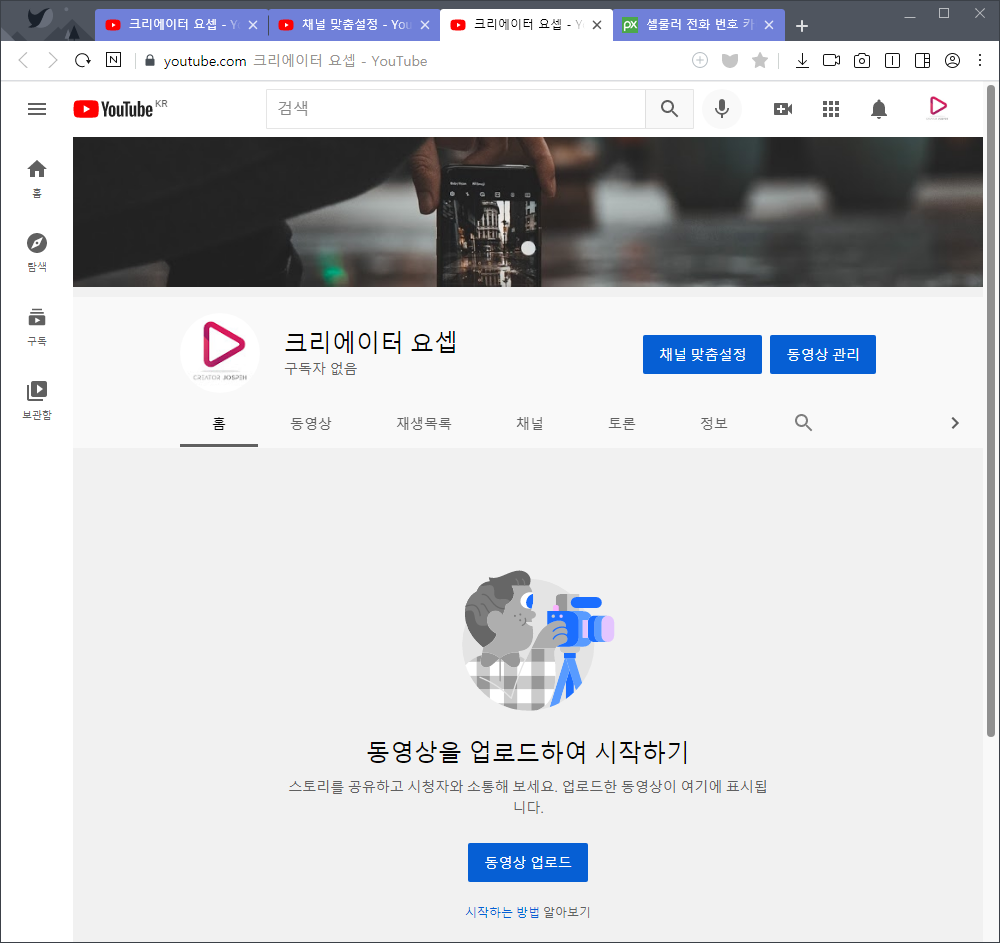Open the YouTube apps grid icon
The image size is (1000, 943).
click(830, 109)
